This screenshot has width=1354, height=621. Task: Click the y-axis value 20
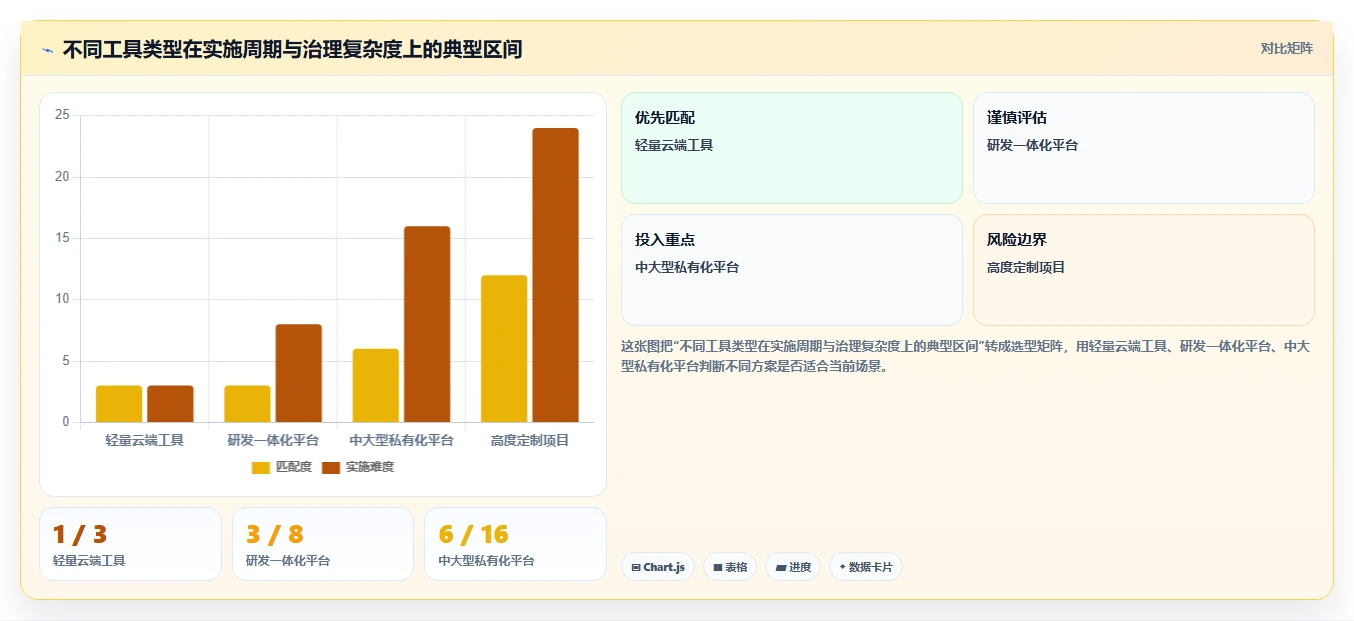62,177
